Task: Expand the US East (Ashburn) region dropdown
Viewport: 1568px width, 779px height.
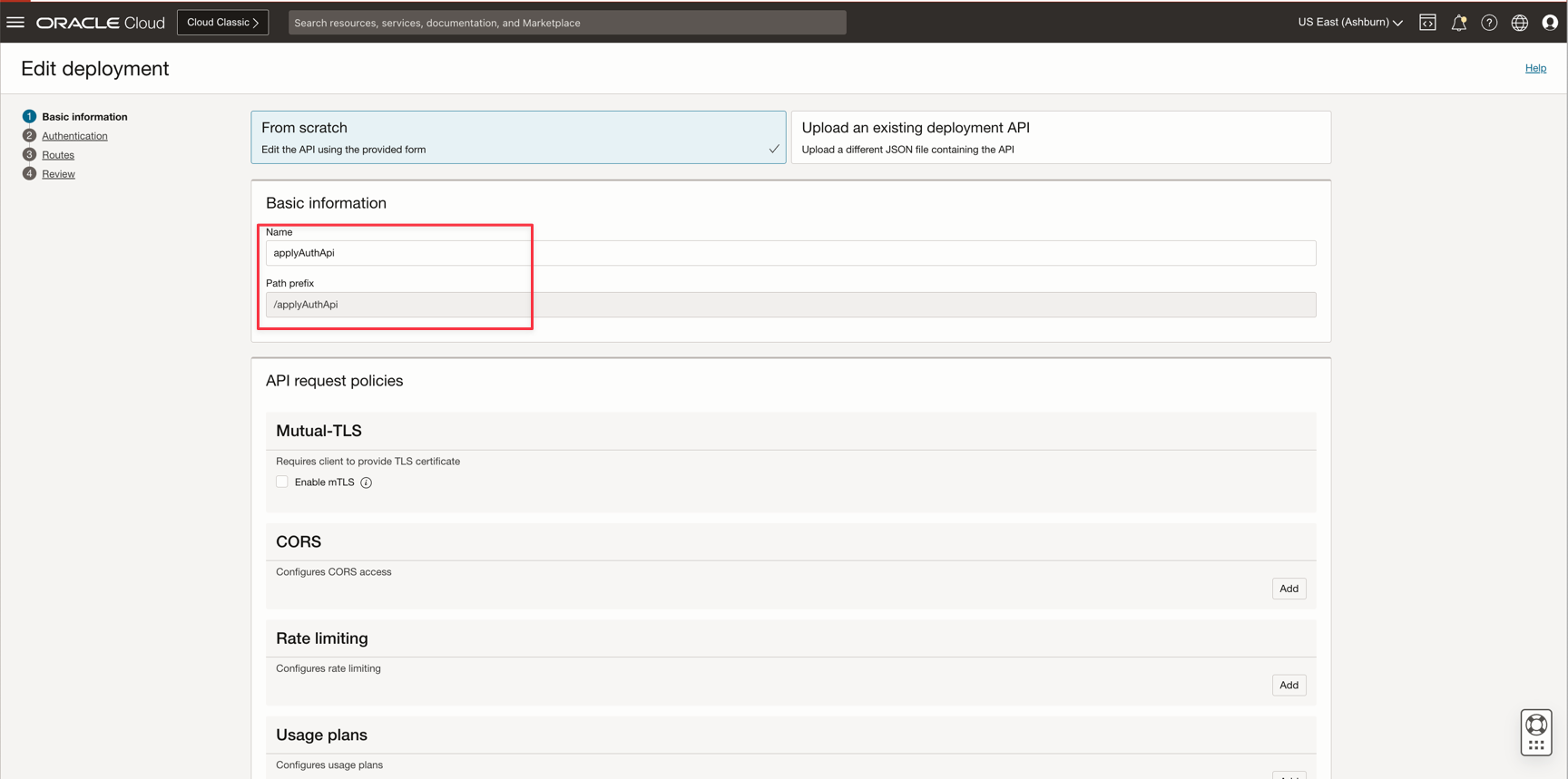Action: [x=1349, y=23]
